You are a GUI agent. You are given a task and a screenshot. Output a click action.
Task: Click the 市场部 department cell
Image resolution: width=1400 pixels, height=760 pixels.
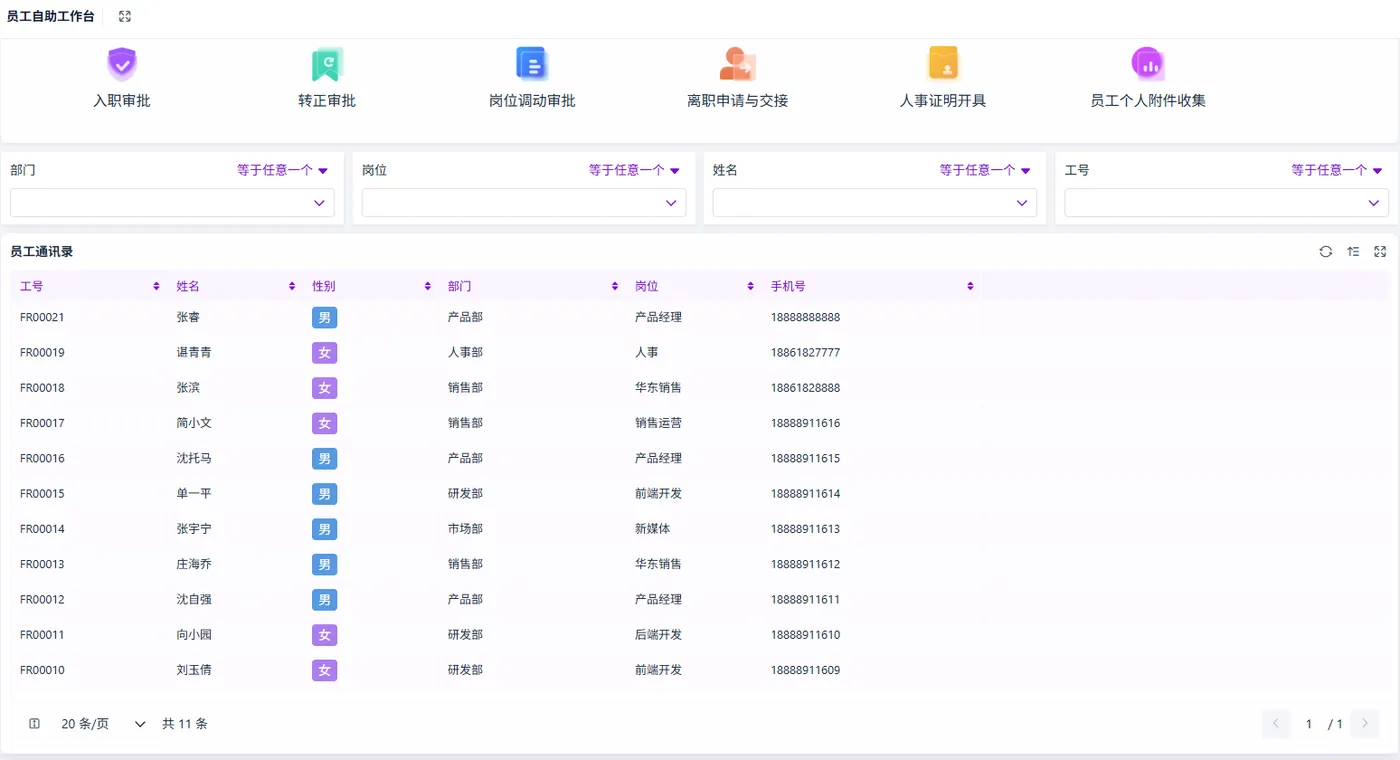(x=465, y=529)
